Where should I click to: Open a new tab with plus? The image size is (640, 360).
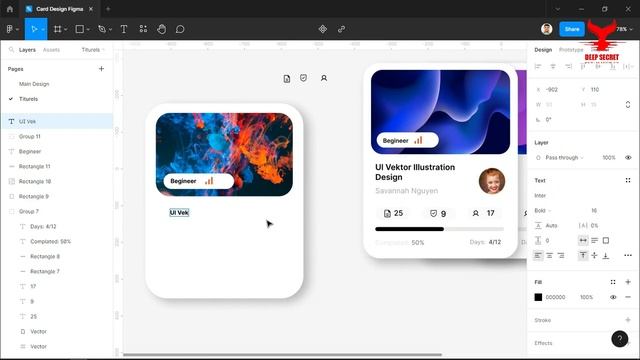(108, 9)
